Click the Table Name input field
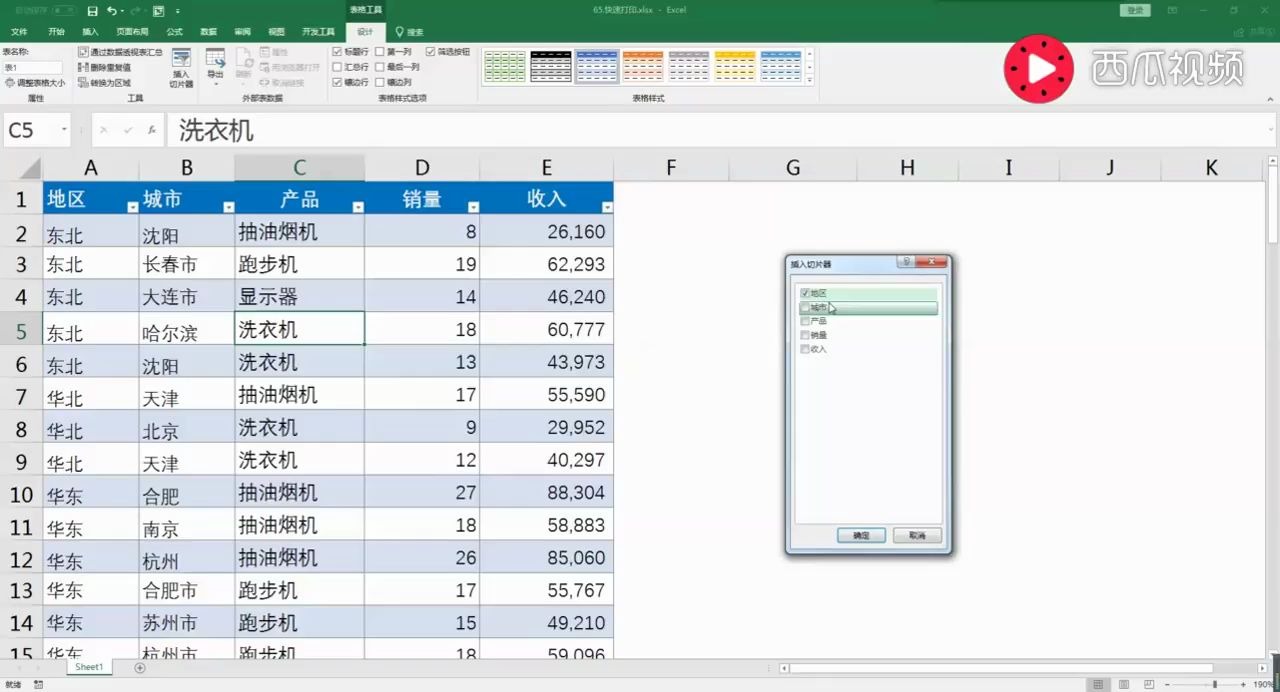 tap(32, 67)
